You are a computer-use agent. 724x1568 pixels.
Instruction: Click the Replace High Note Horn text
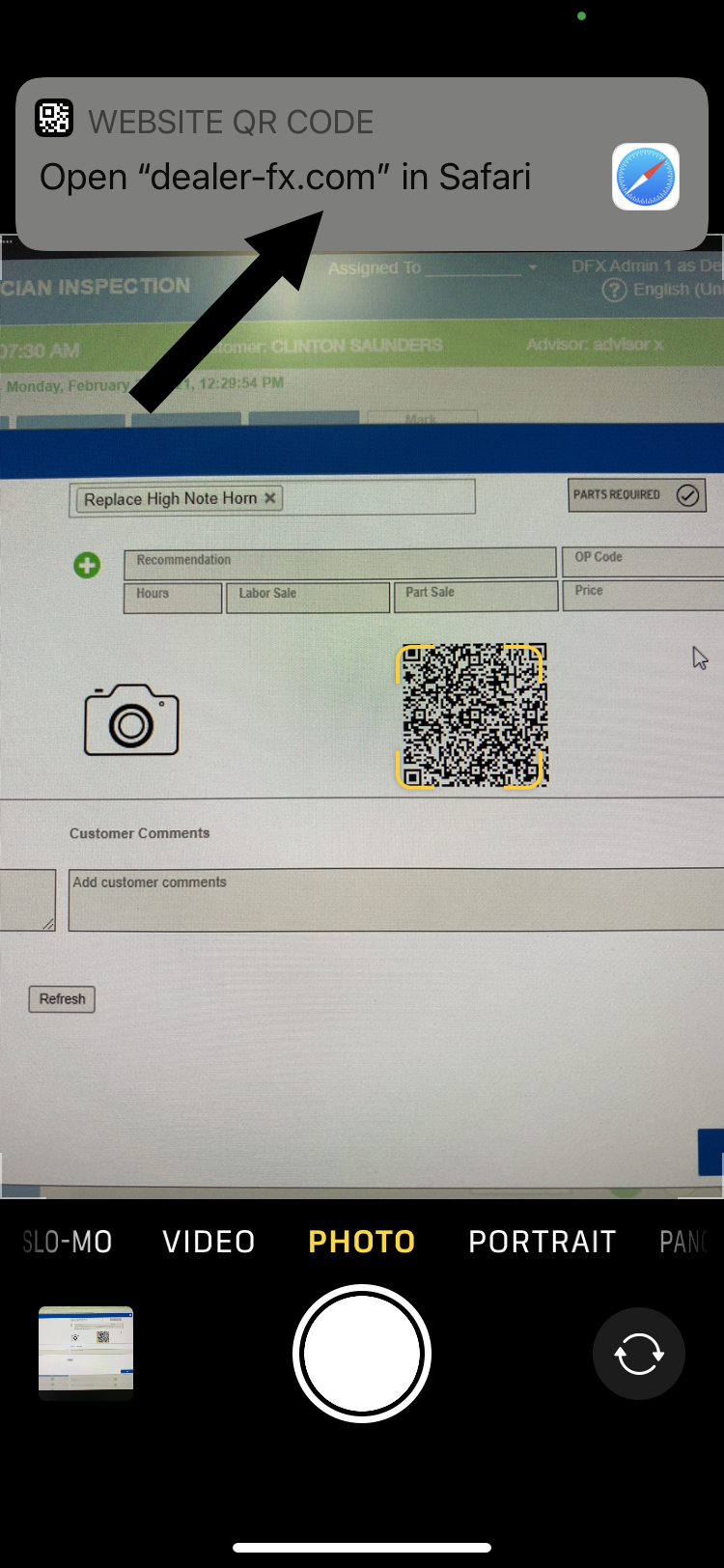[171, 499]
